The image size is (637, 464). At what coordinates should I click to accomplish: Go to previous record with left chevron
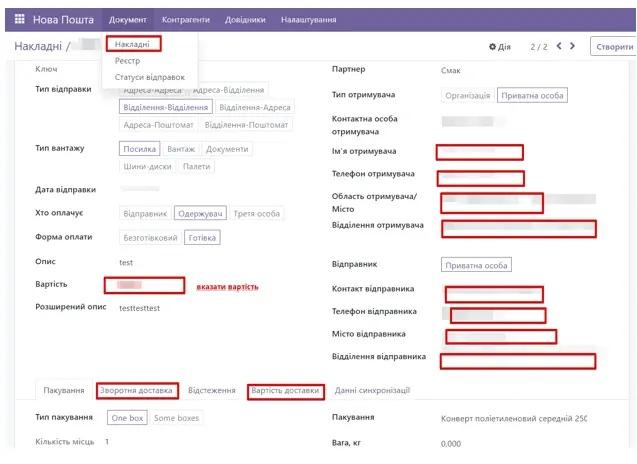pyautogui.click(x=558, y=46)
